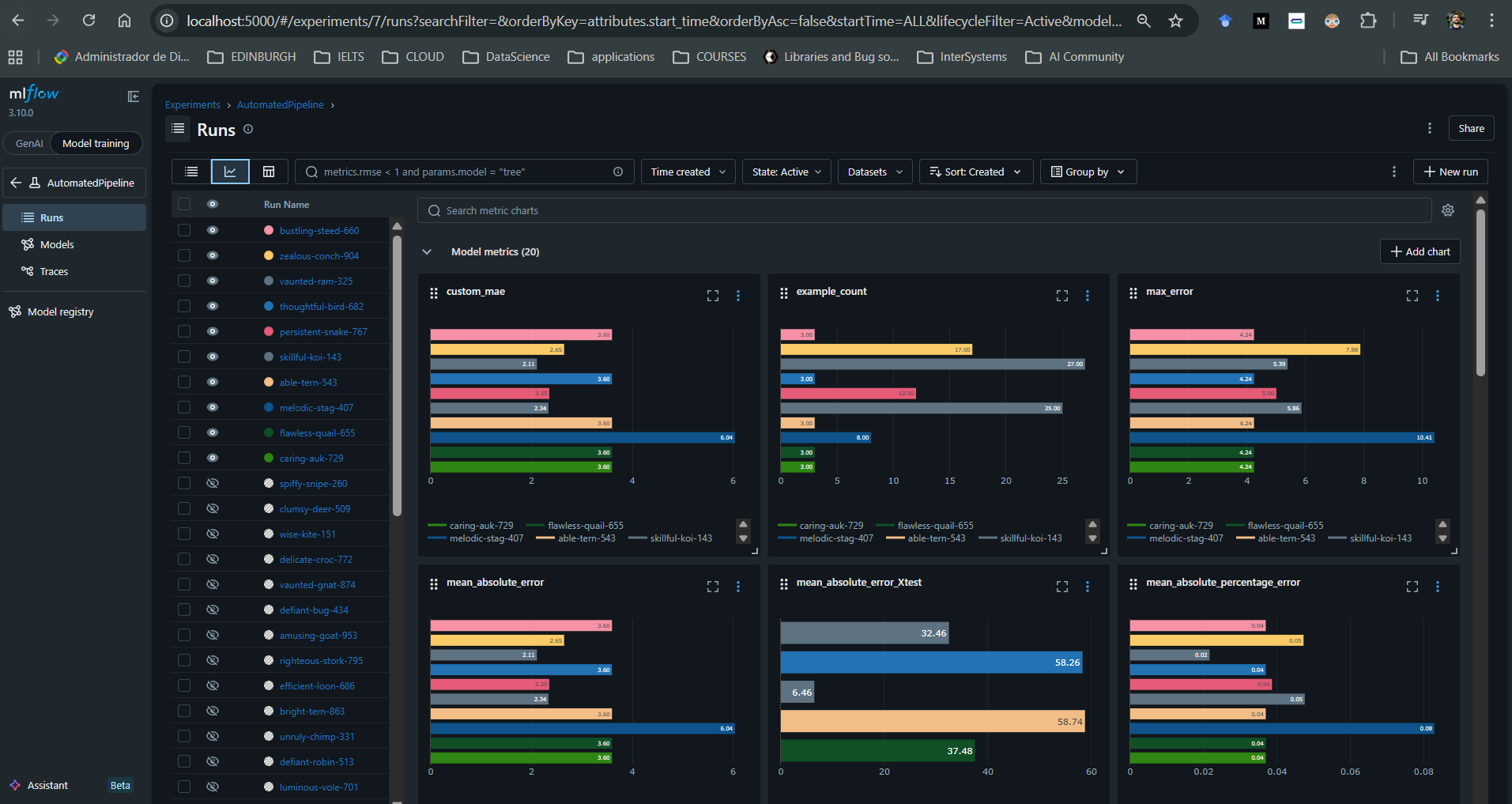
Task: Switch to the GenAI tab
Action: coord(29,143)
